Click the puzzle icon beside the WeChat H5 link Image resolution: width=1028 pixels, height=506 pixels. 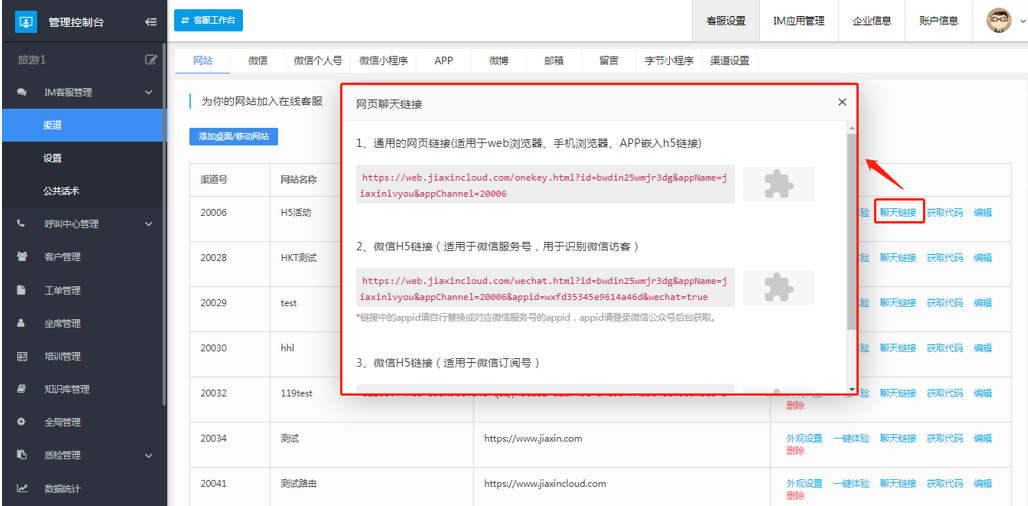[x=778, y=287]
